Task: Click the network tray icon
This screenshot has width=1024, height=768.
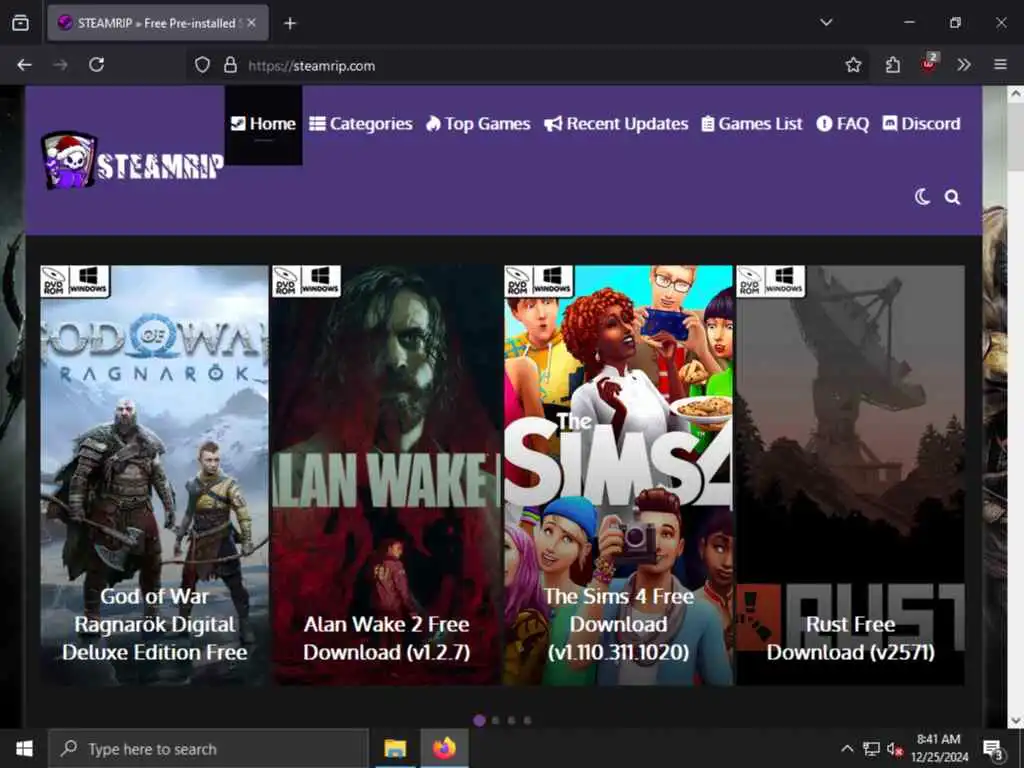Action: coord(871,748)
